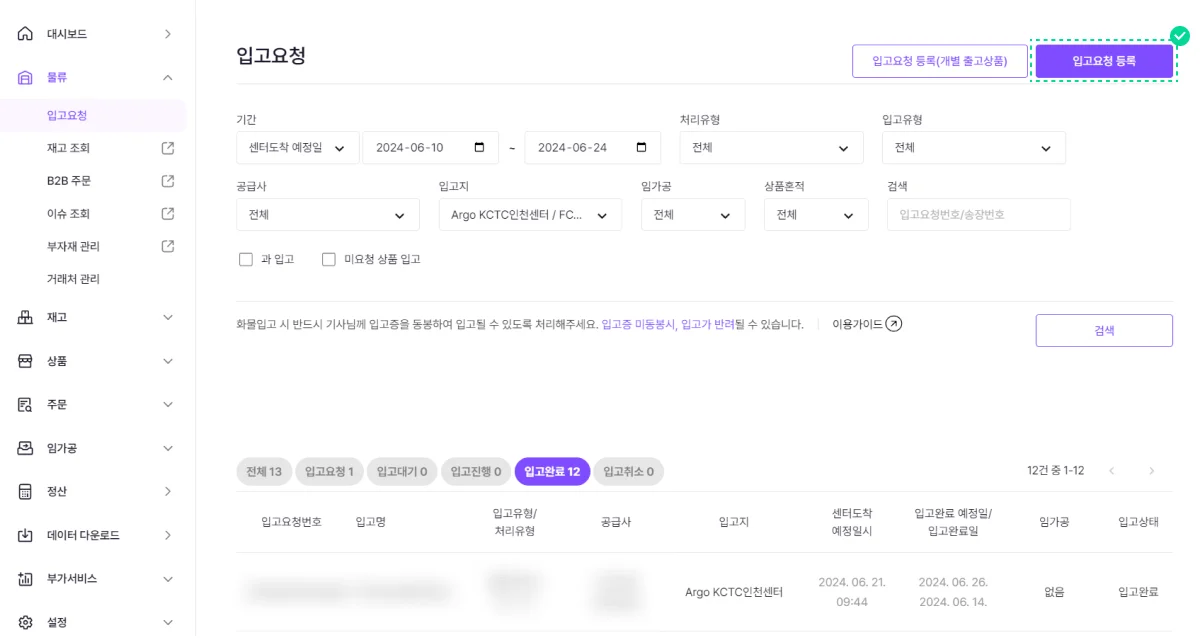This screenshot has height=641, width=1200.
Task: Click the 입고요청번호/송장번호 search field
Action: 977,215
